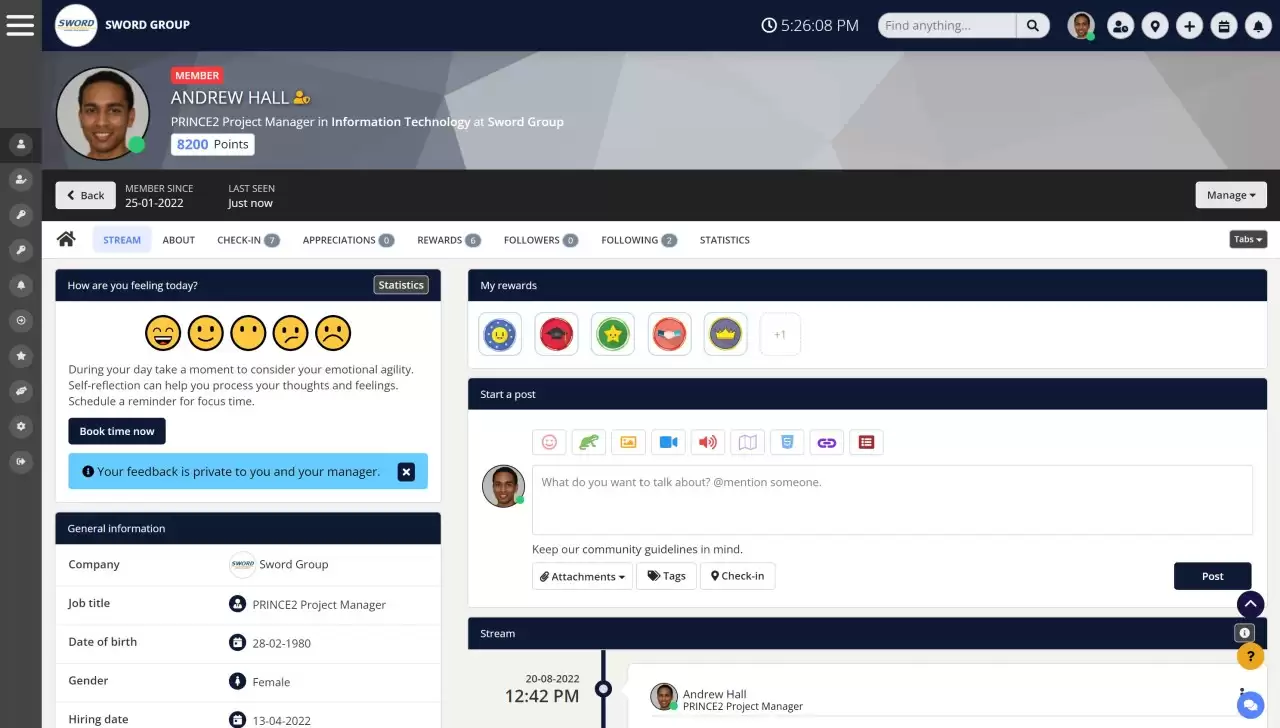
Task: Go to profile home icon
Action: click(x=66, y=239)
